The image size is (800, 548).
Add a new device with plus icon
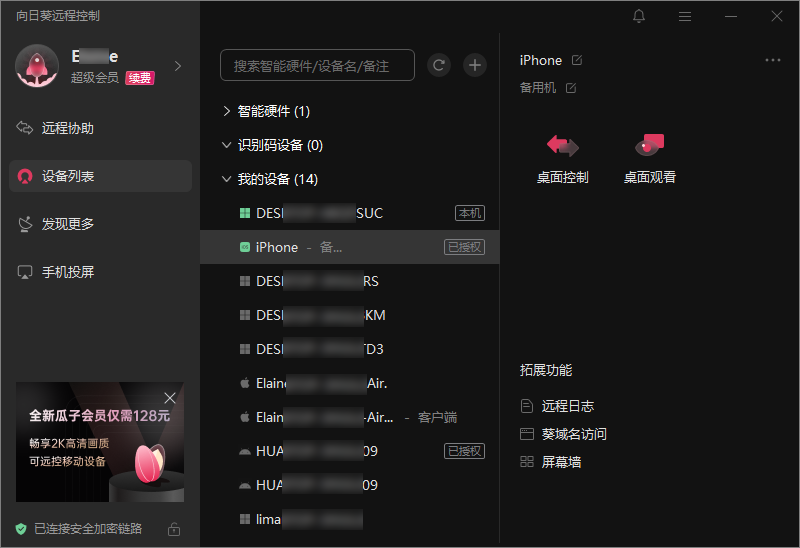pyautogui.click(x=474, y=65)
